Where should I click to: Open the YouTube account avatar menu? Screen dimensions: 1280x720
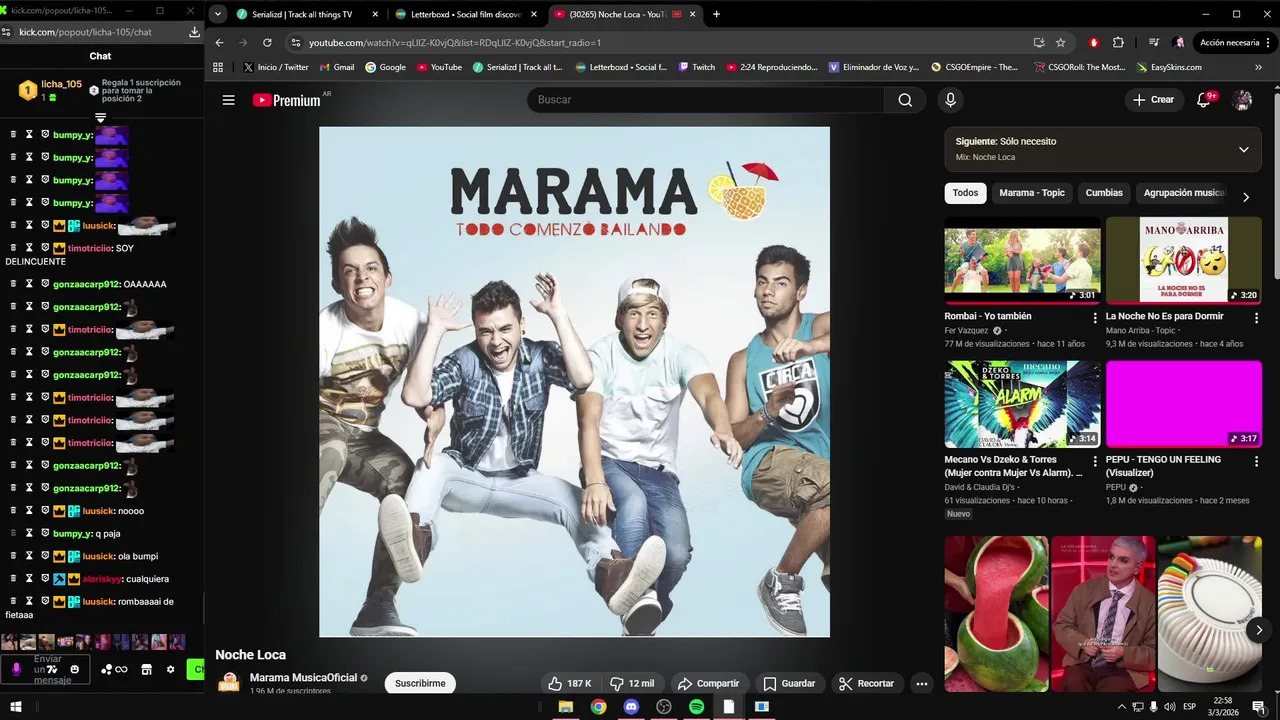click(1242, 100)
